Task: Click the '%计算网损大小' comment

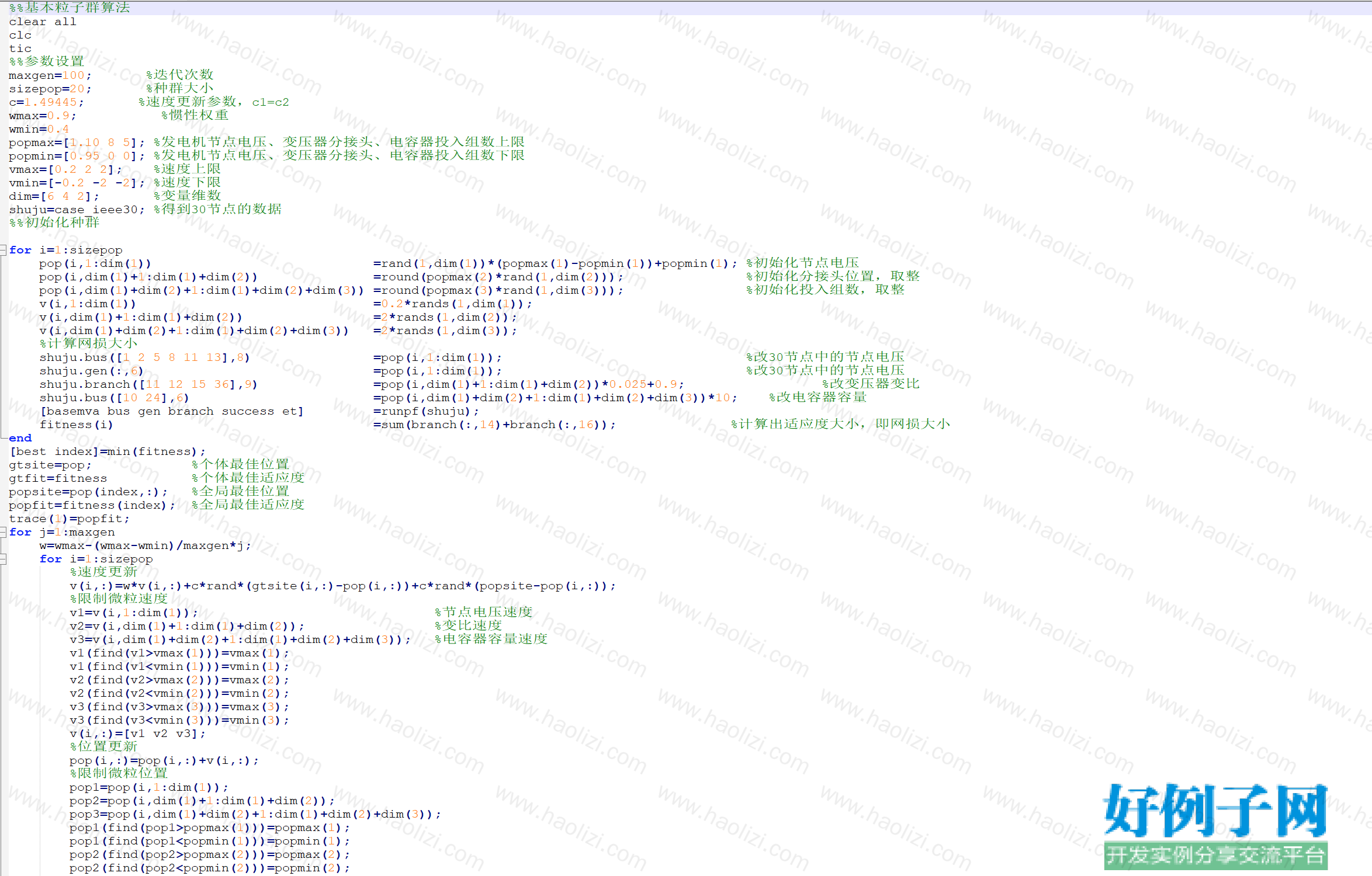Action: coord(88,343)
